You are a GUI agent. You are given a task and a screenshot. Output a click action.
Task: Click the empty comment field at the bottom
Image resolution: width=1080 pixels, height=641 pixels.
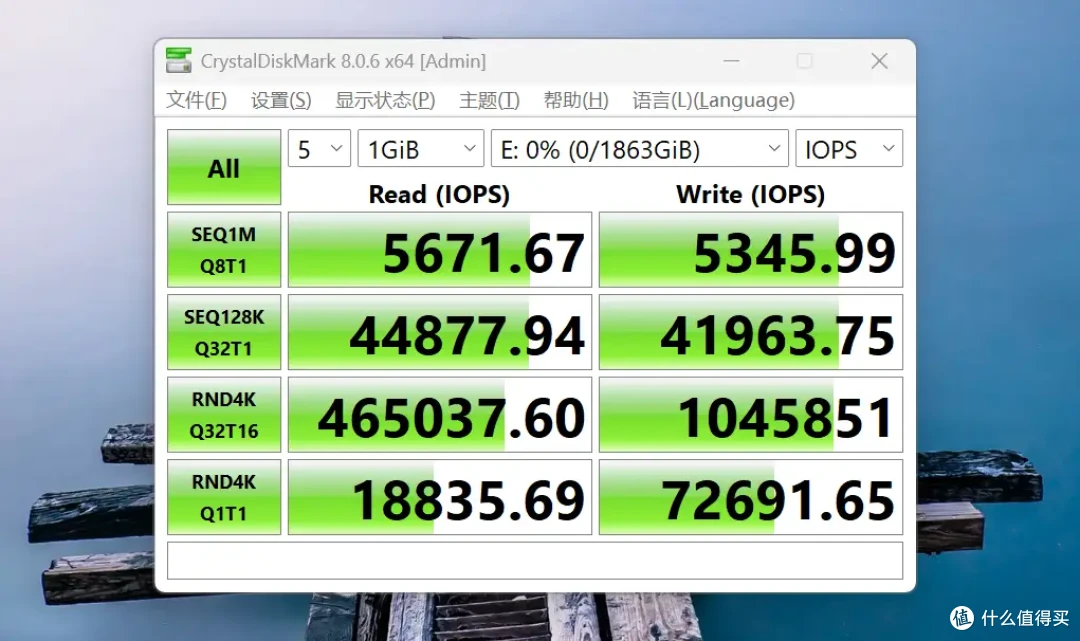(535, 560)
